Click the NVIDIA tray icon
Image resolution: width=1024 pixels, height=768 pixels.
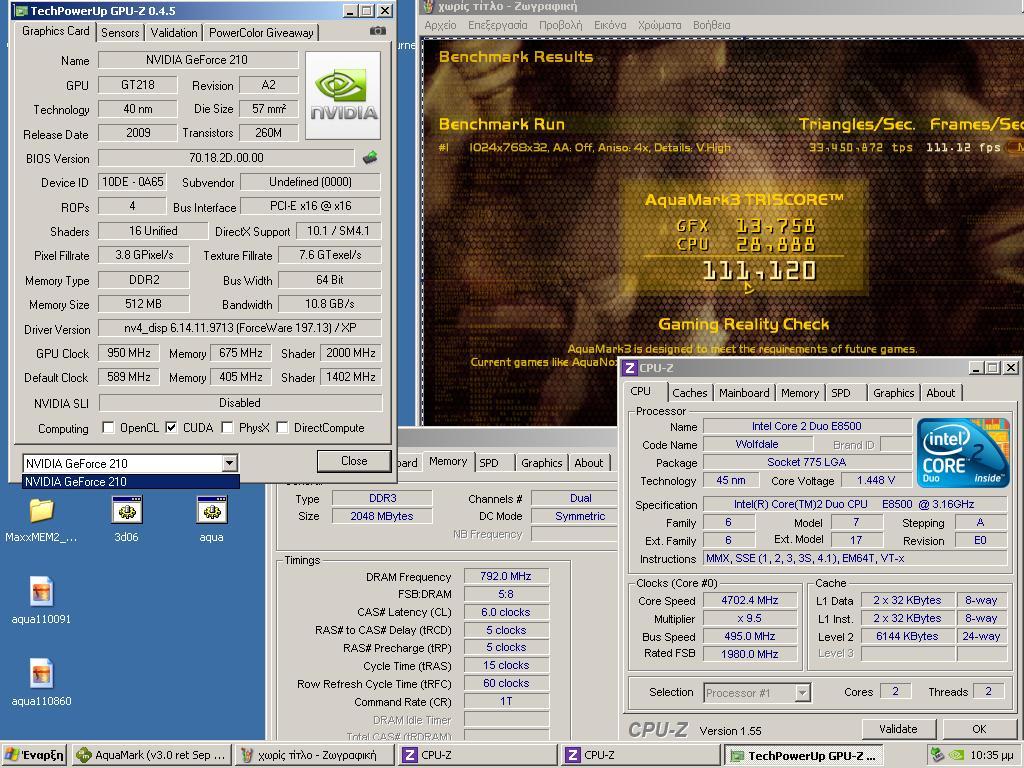(x=956, y=755)
